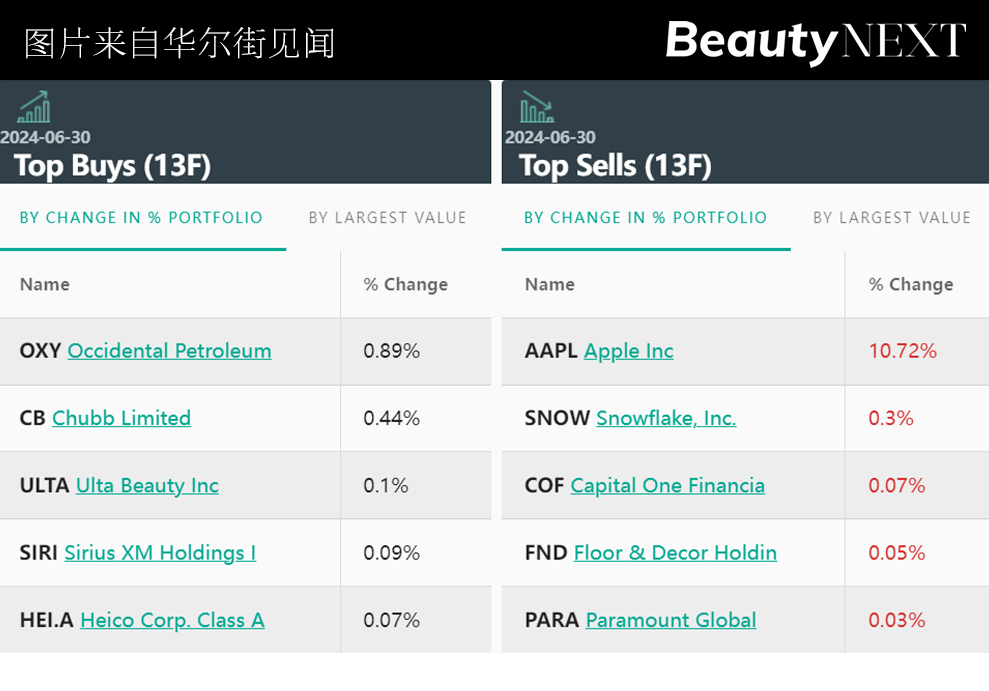Click the Top Sells falling chart icon
This screenshot has width=989, height=691.
(537, 107)
